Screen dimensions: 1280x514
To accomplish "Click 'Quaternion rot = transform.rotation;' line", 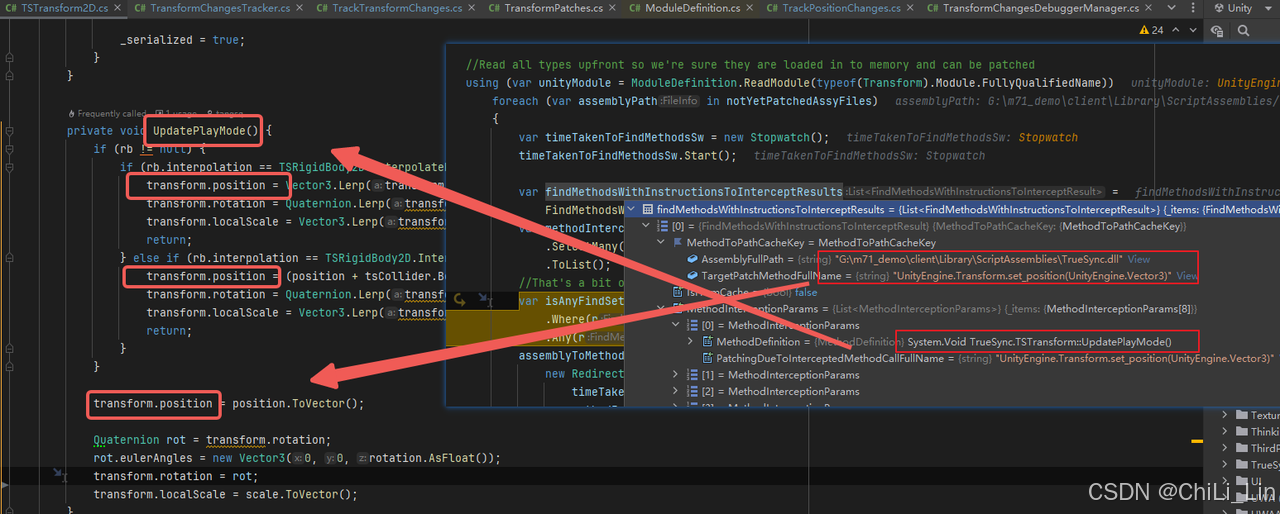I will point(212,440).
